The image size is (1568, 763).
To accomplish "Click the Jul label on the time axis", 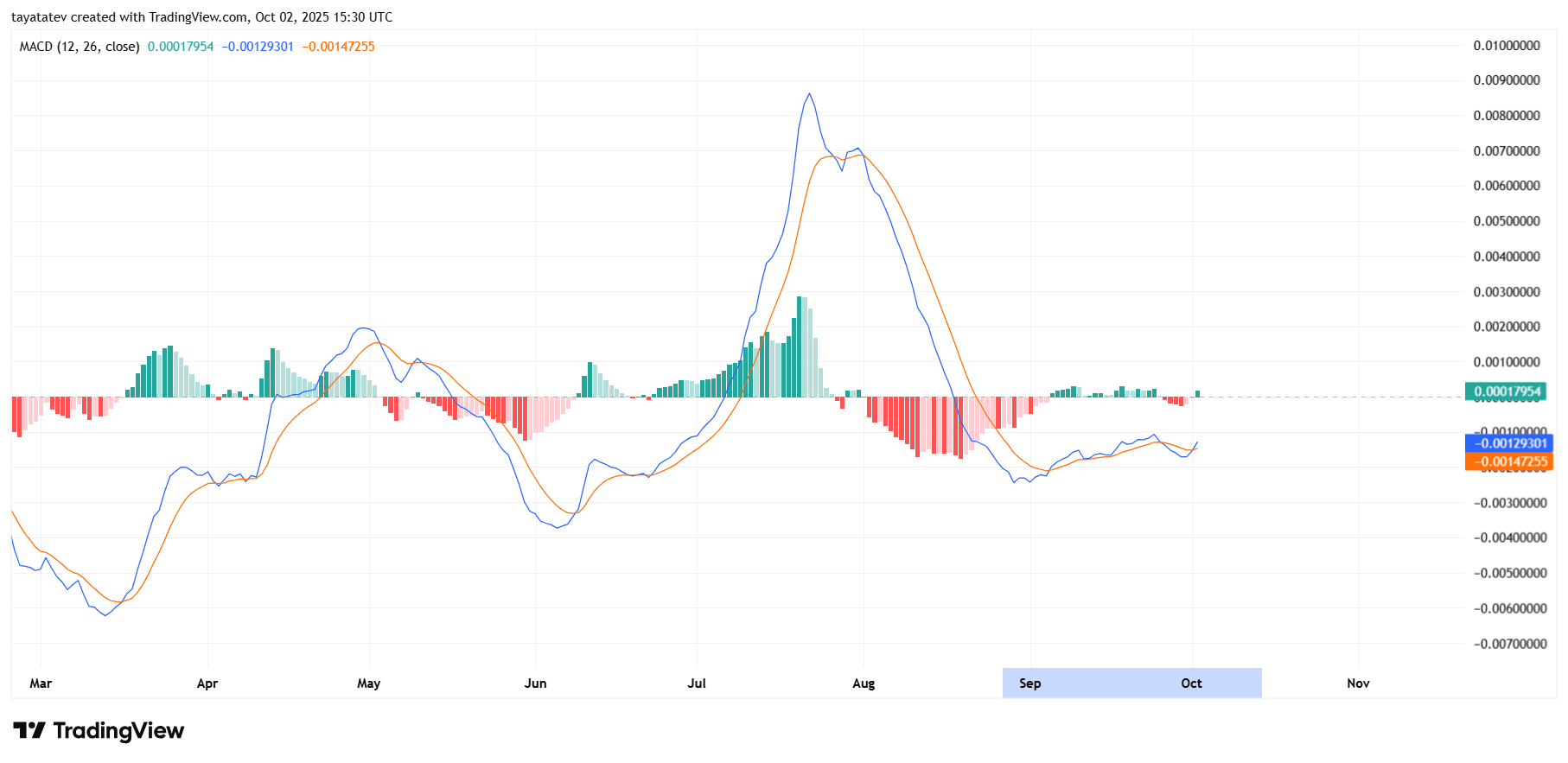I will click(x=697, y=684).
